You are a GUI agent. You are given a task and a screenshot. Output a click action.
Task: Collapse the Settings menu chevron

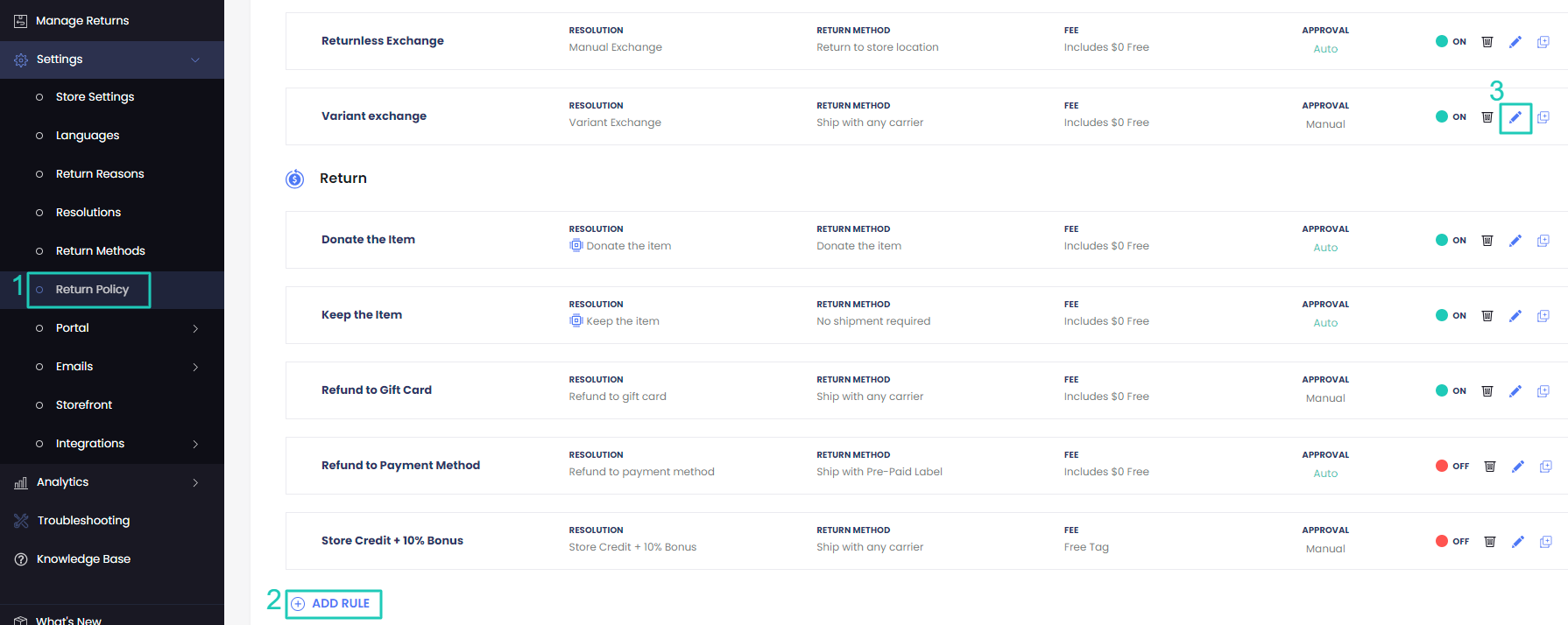tap(195, 60)
